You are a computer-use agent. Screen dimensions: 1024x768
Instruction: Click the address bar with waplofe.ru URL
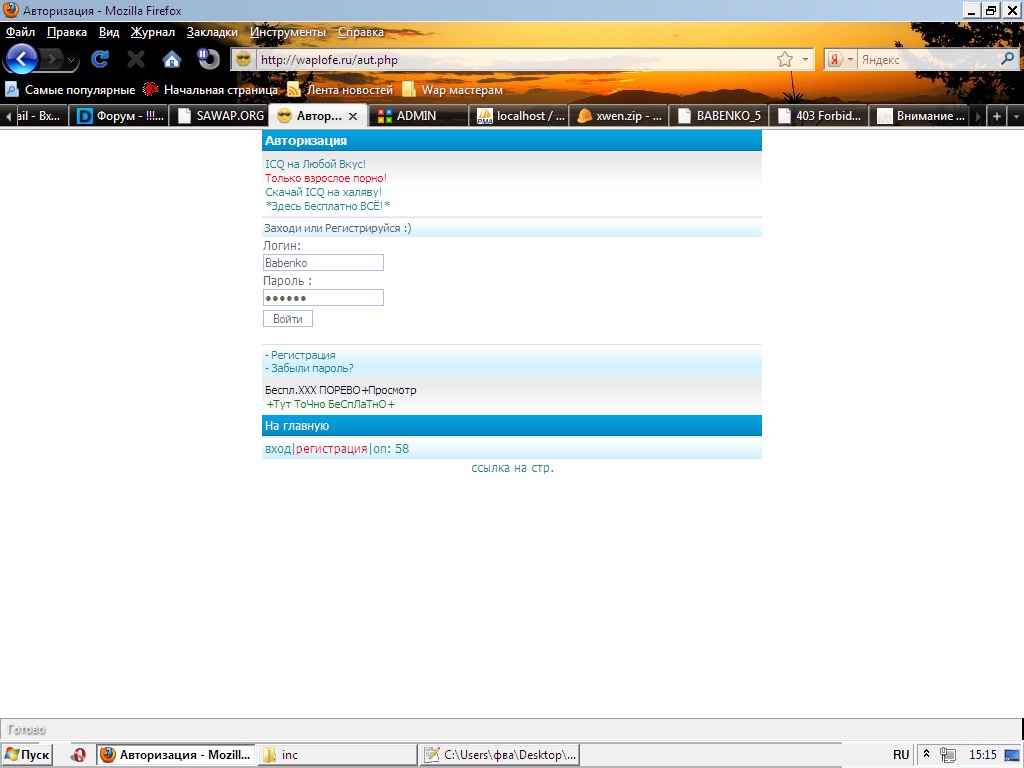[516, 59]
